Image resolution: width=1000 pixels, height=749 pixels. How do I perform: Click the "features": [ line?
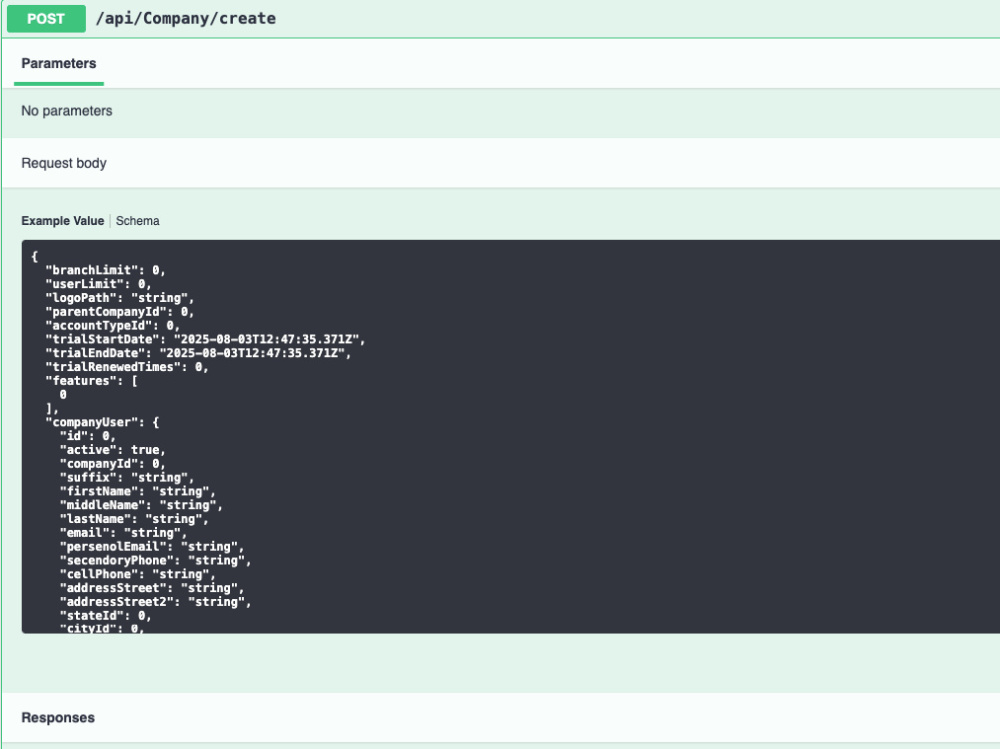point(91,381)
